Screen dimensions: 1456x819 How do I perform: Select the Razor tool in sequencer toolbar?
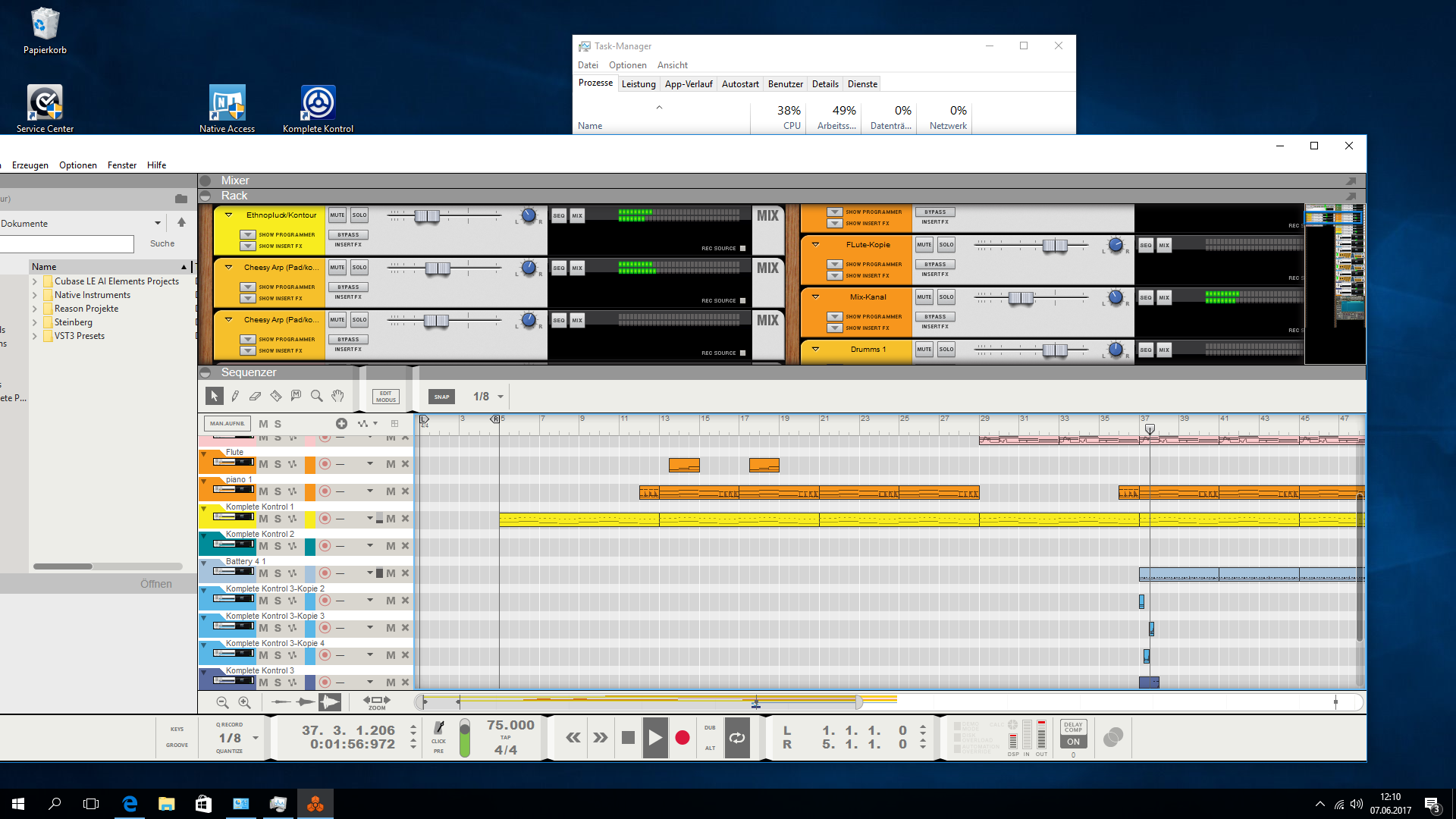(x=276, y=396)
